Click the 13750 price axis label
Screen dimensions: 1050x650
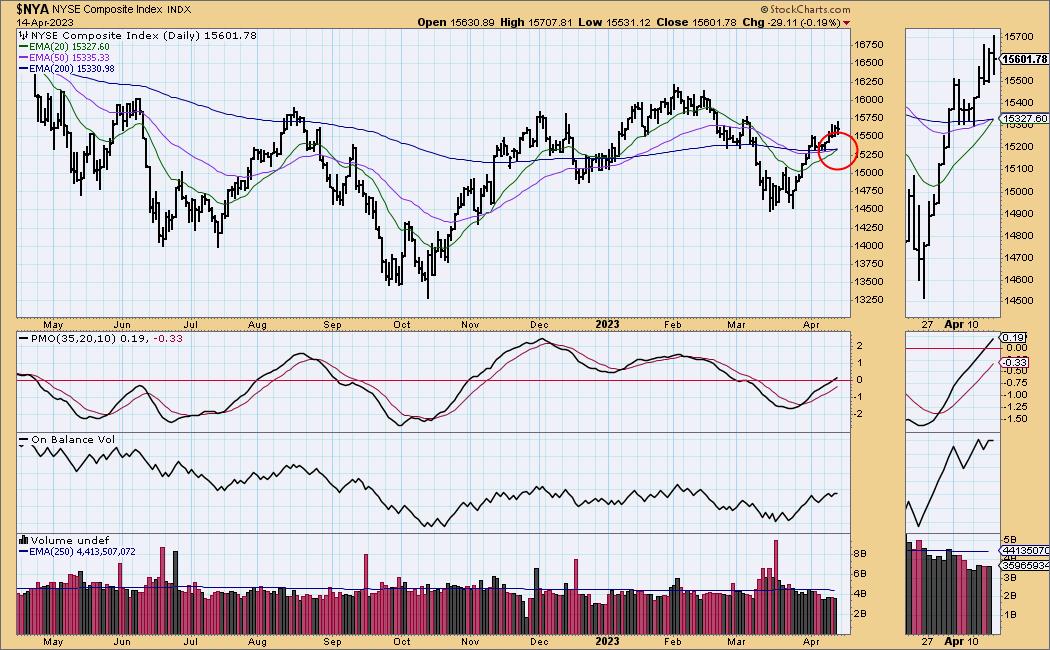coord(869,263)
